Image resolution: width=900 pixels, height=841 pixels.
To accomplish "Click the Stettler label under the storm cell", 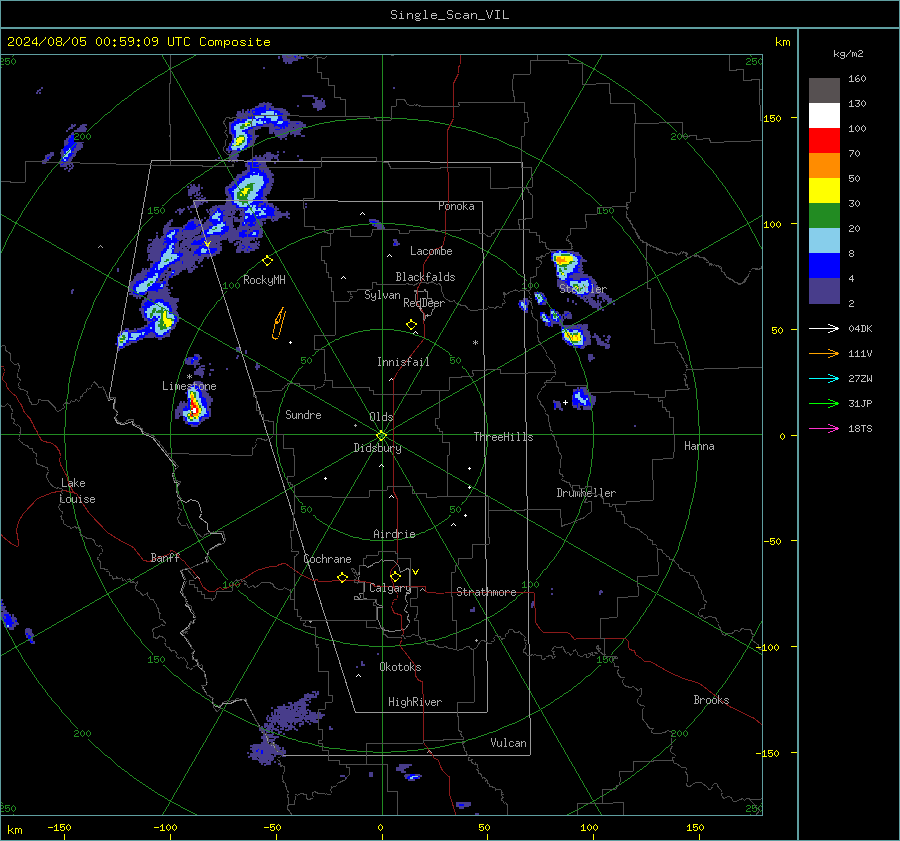I will coord(583,289).
